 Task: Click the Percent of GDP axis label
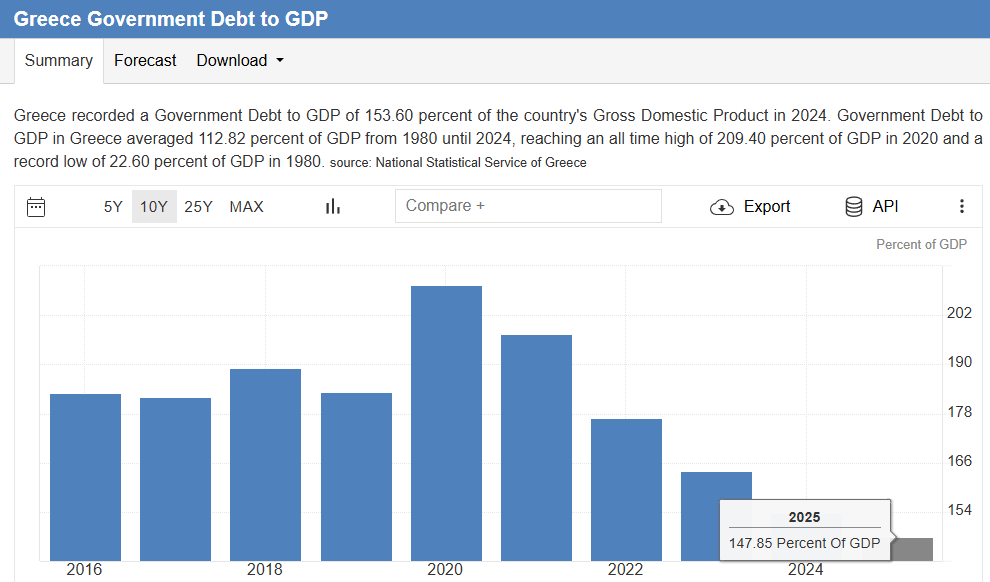(x=921, y=244)
